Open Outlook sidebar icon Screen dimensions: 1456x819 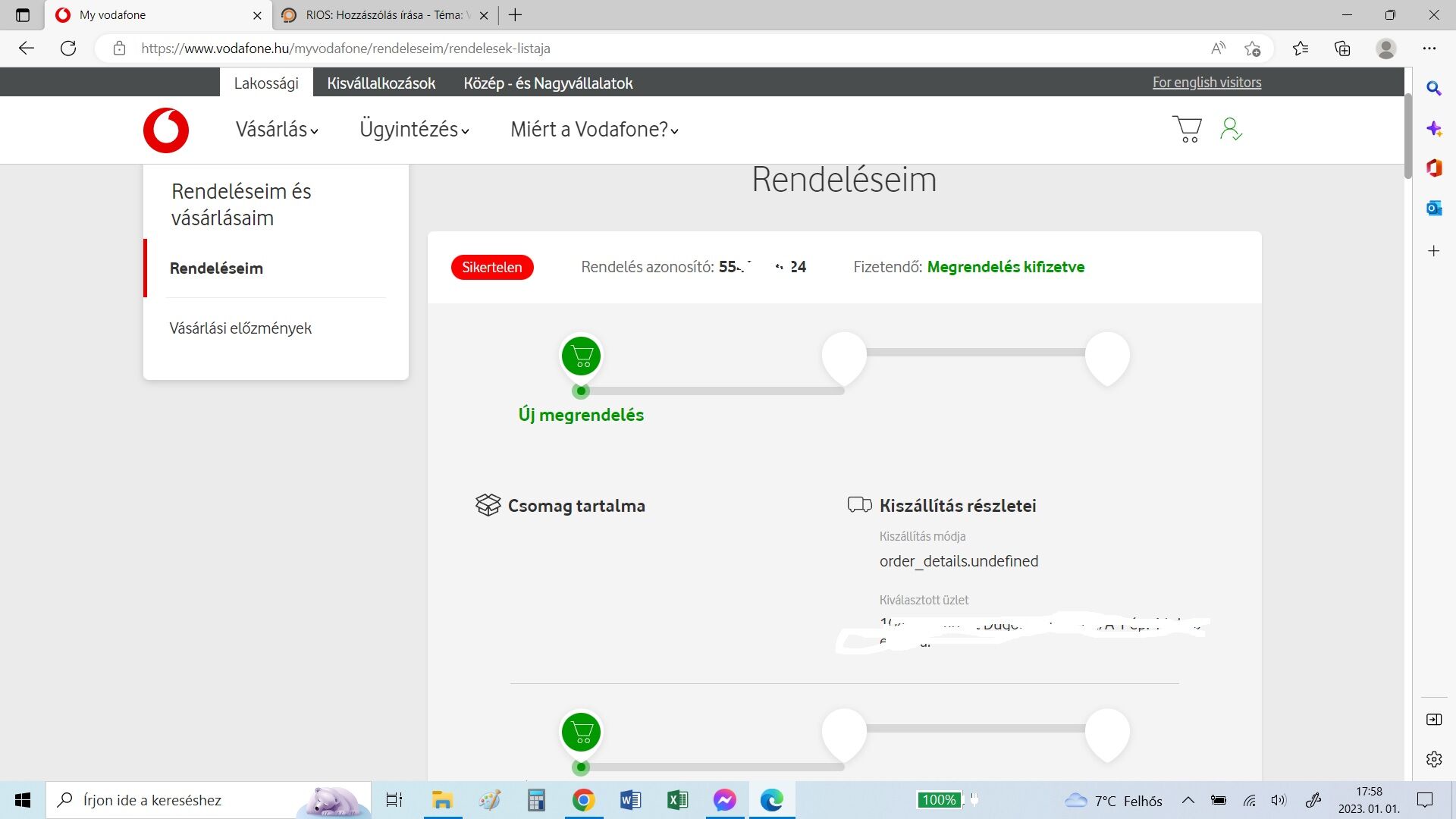coord(1434,208)
